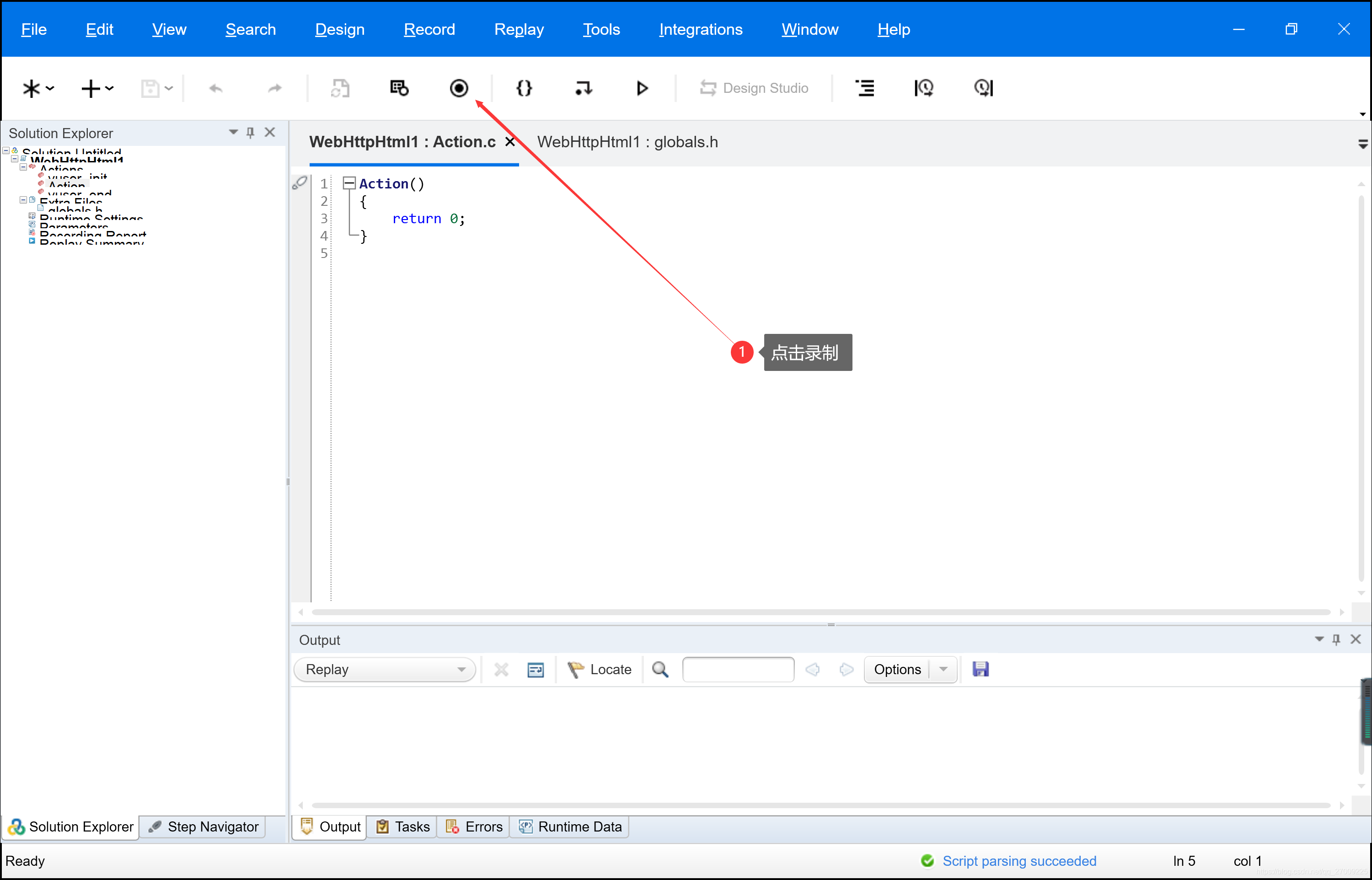Open Runtime Settings tree item
The height and width of the screenshot is (880, 1372).
[x=91, y=218]
